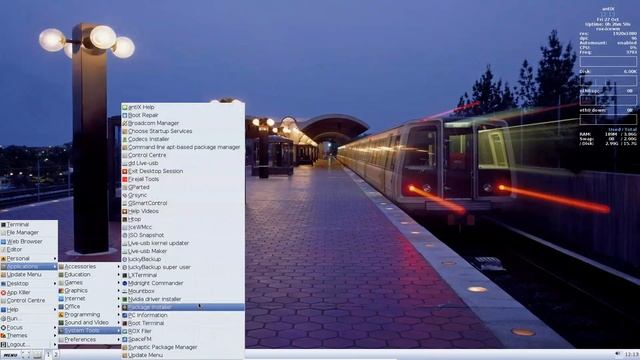Click the Logout icon in main menu
The width and height of the screenshot is (640, 360).
pyautogui.click(x=3, y=344)
